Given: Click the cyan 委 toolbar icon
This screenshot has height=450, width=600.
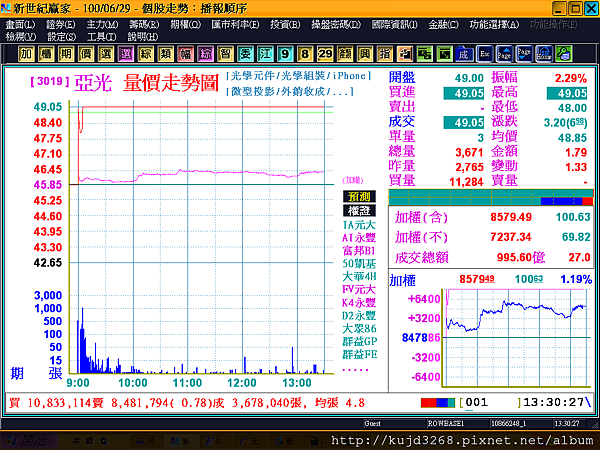Looking at the screenshot, I should pos(245,54).
